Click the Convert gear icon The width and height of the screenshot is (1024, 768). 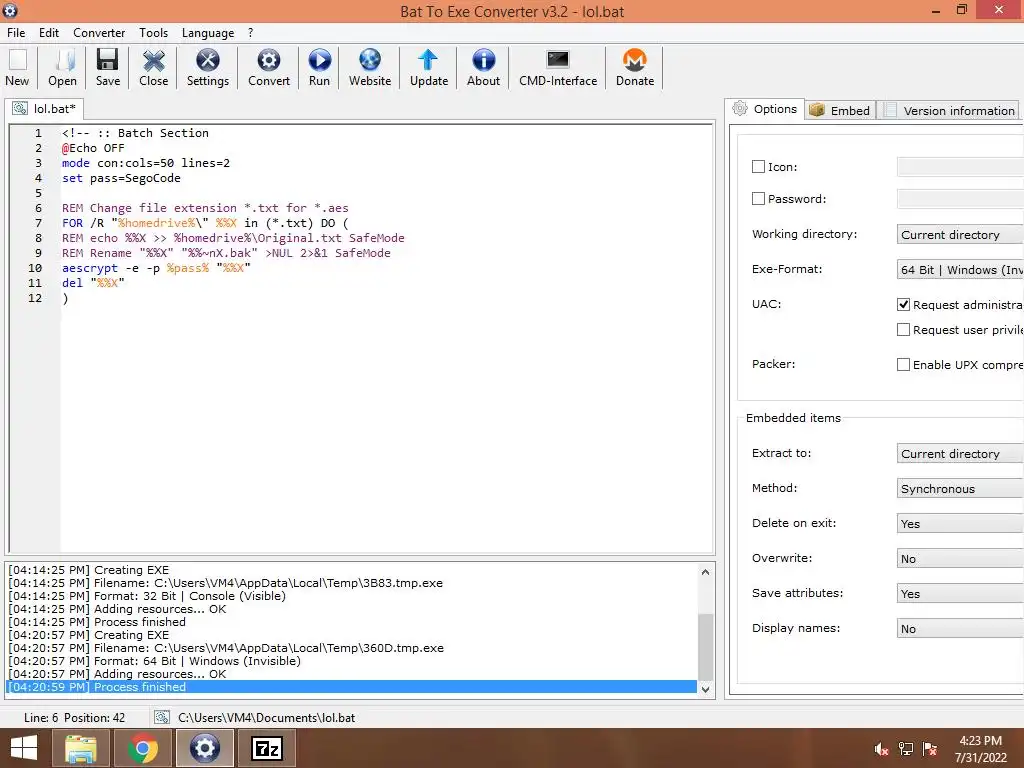click(x=268, y=61)
